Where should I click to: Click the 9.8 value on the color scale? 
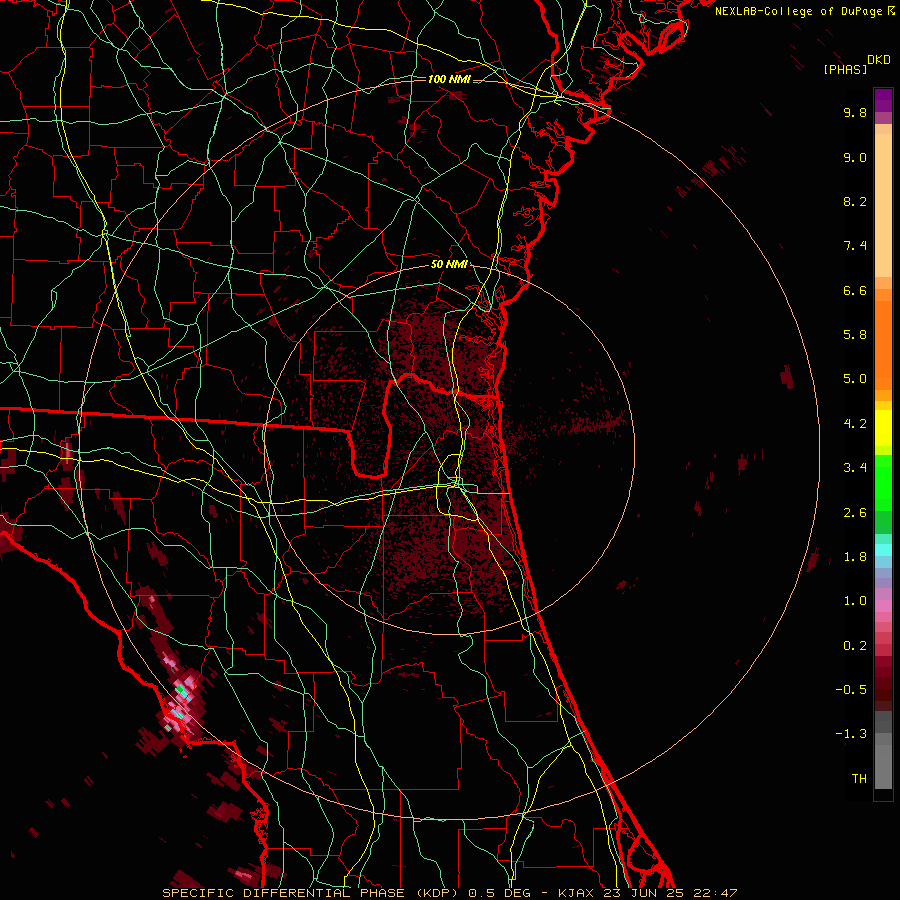(x=855, y=112)
